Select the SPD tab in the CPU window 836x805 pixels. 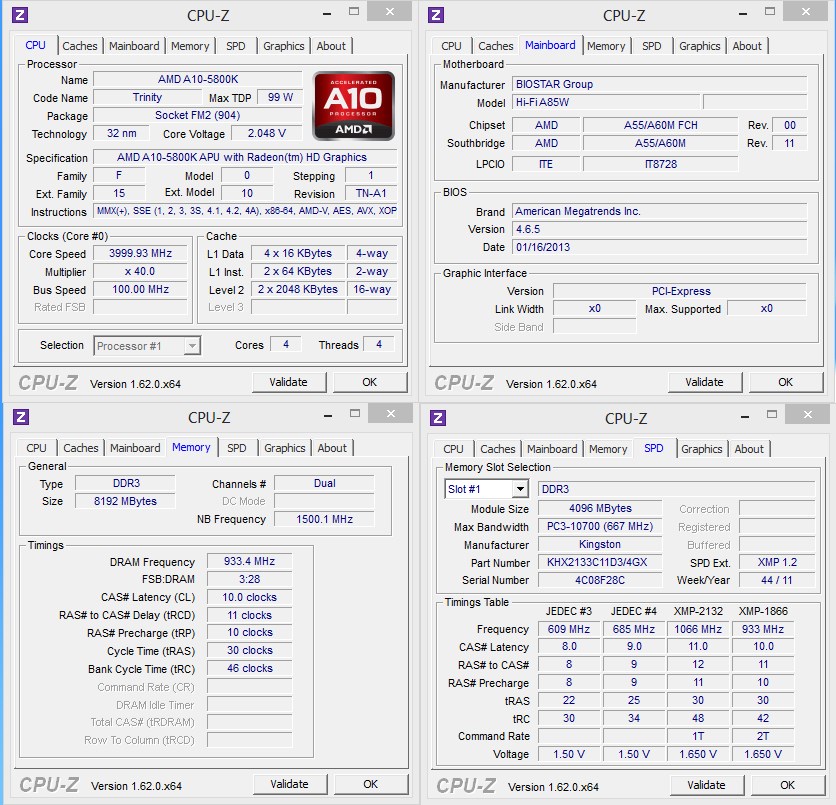tap(236, 46)
